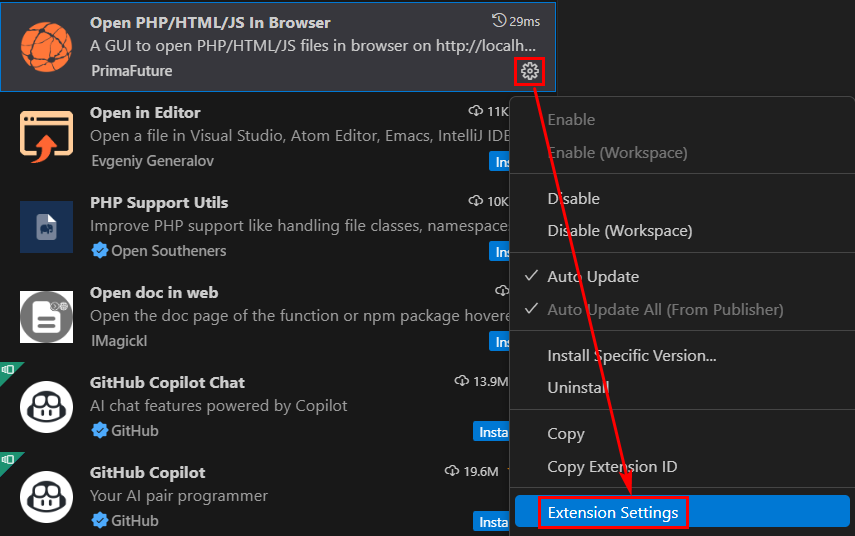Screen dimensions: 855x536
Task: Open Extension Settings from the menu
Action: [682, 512]
